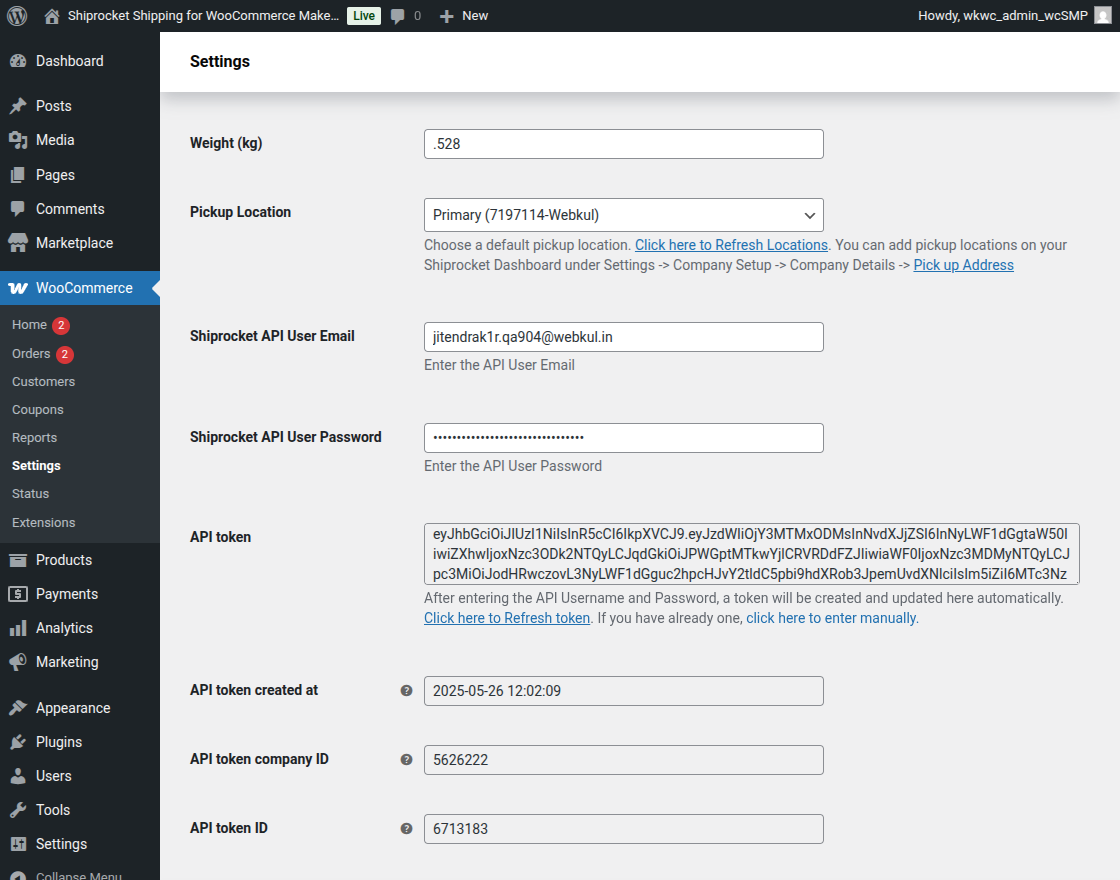Click the Payments dollar icon
This screenshot has height=880, width=1120.
coord(18,594)
